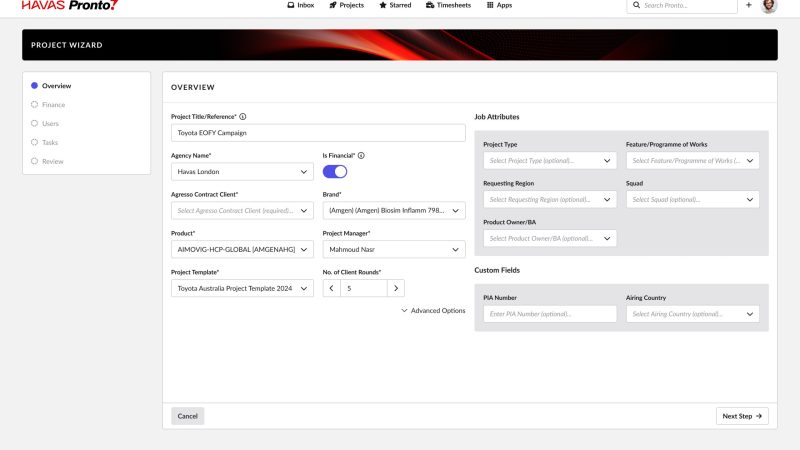
Task: Focus the Search Pronto field
Action: click(x=682, y=5)
